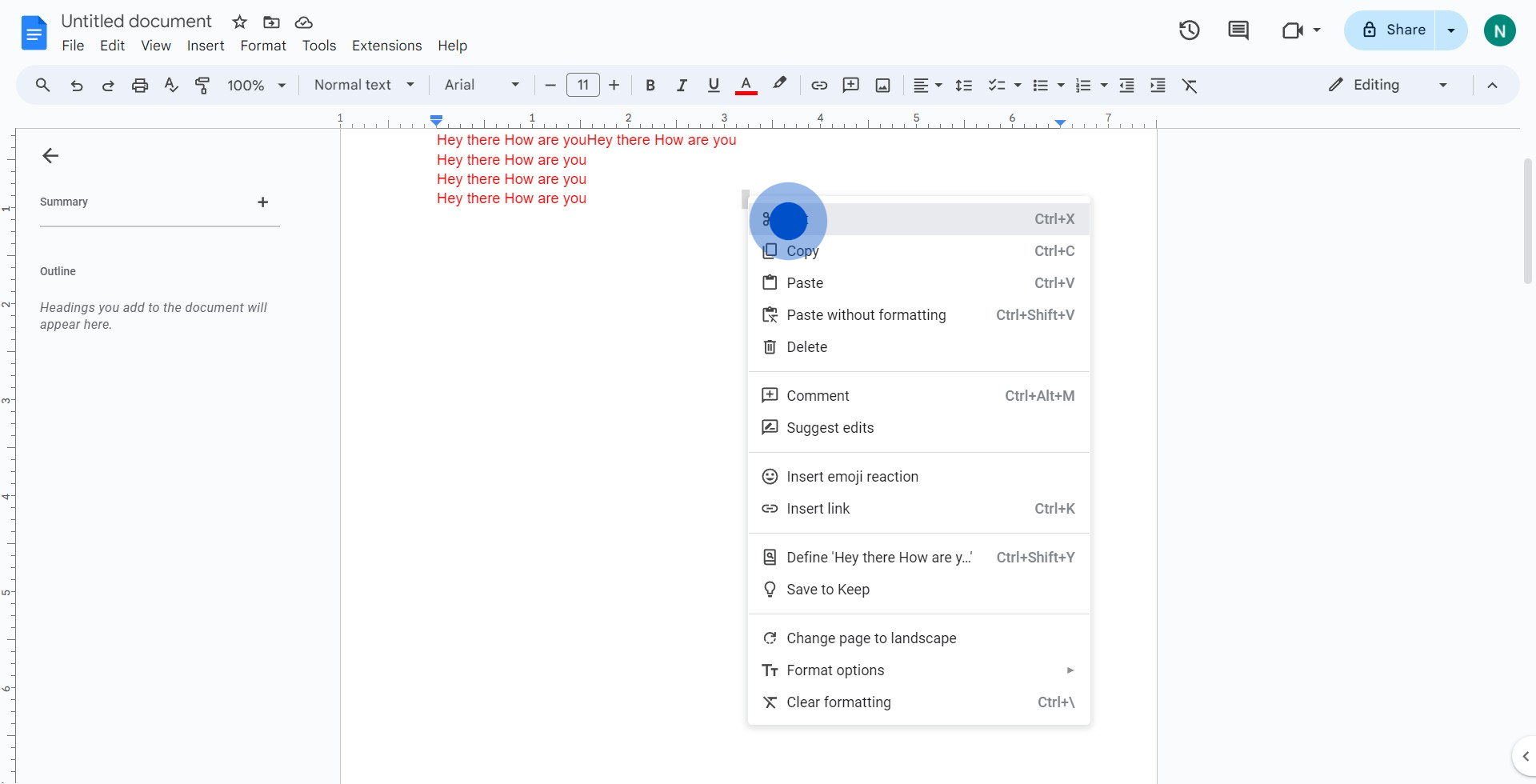Star the Untitled document
The image size is (1536, 784).
pos(239,22)
